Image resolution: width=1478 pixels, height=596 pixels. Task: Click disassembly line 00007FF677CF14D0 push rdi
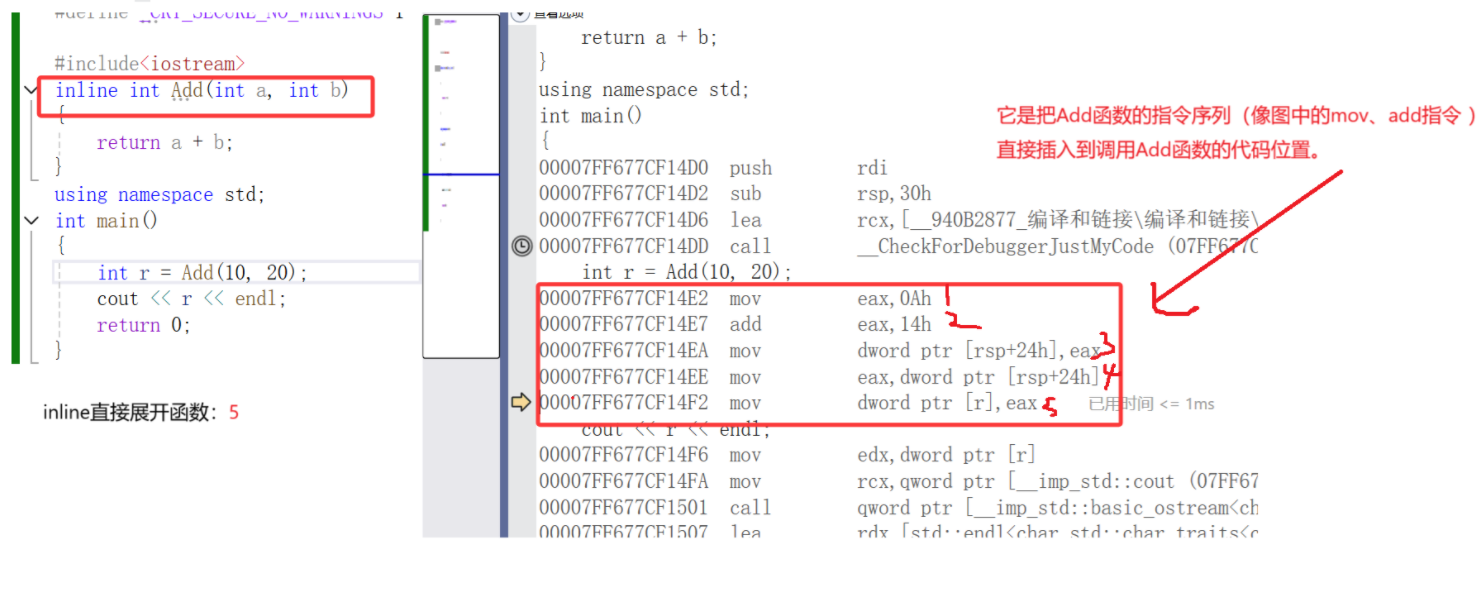pos(713,168)
